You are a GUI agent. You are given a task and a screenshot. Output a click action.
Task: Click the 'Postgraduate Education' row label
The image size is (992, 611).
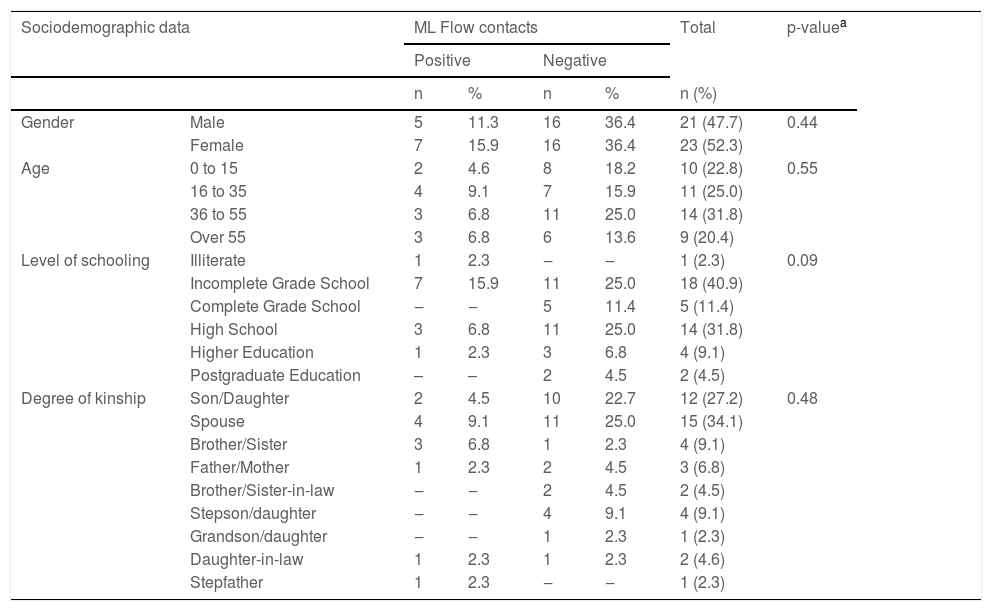275,375
